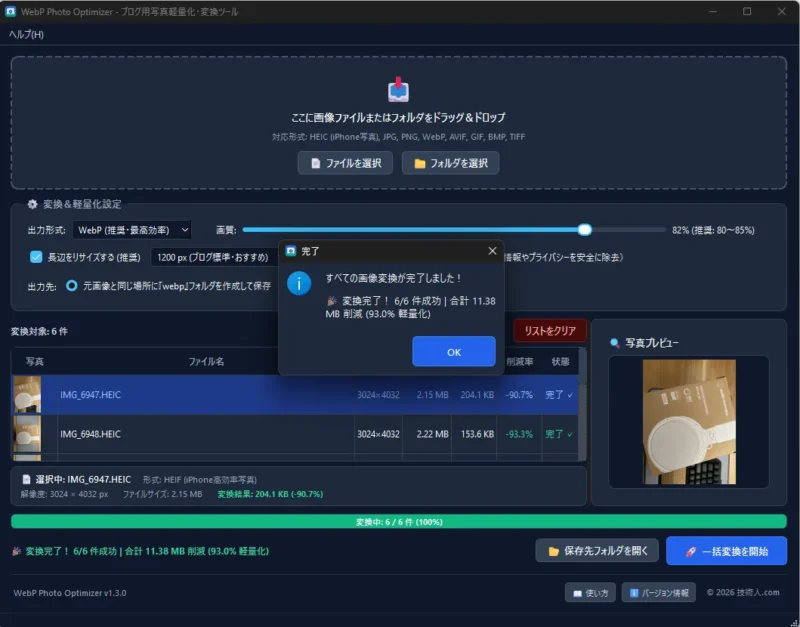Click the WebP Photo Optimizer v1.3.0 label
The width and height of the screenshot is (800, 627).
point(70,593)
